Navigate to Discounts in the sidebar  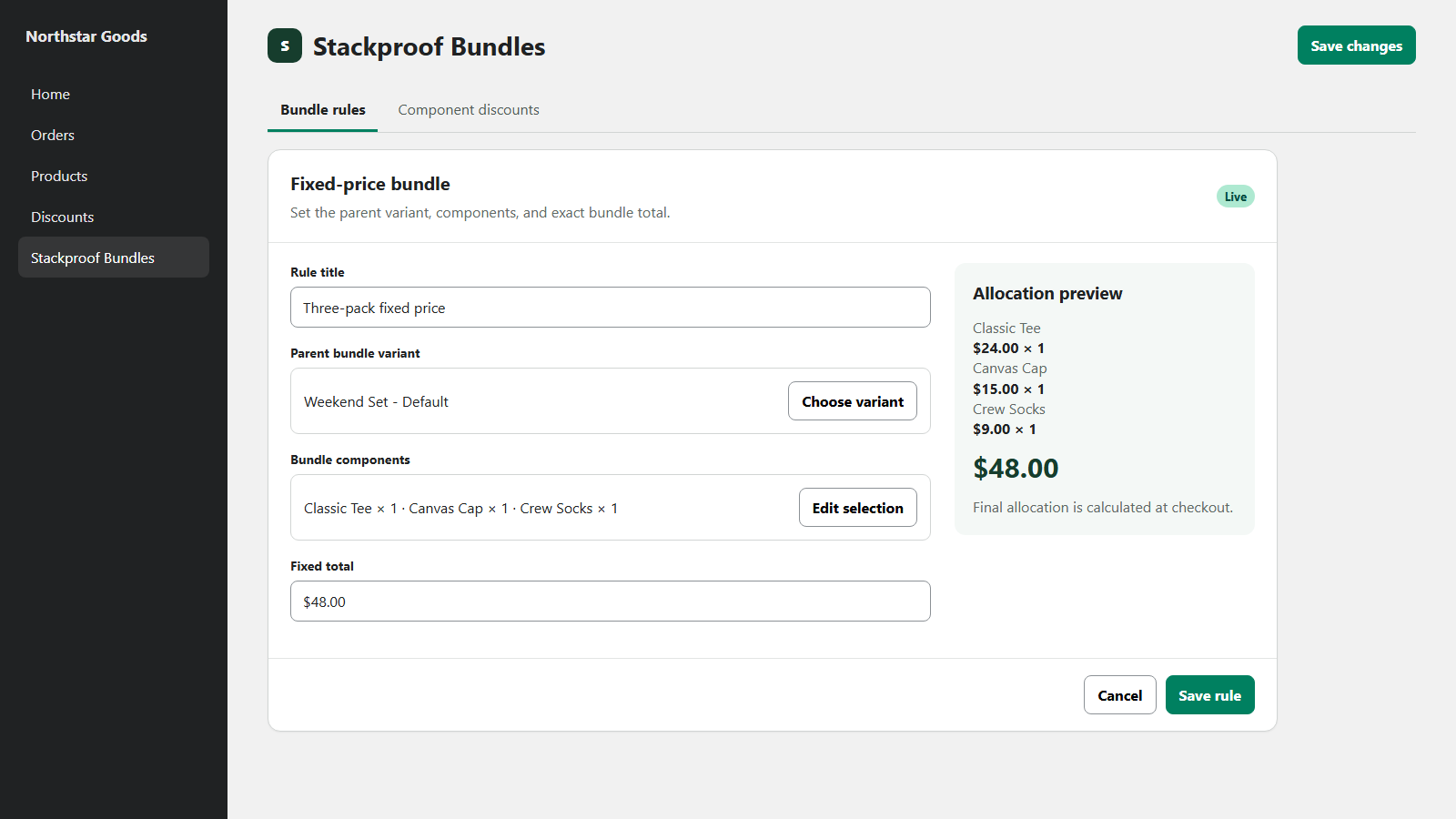[x=114, y=217]
